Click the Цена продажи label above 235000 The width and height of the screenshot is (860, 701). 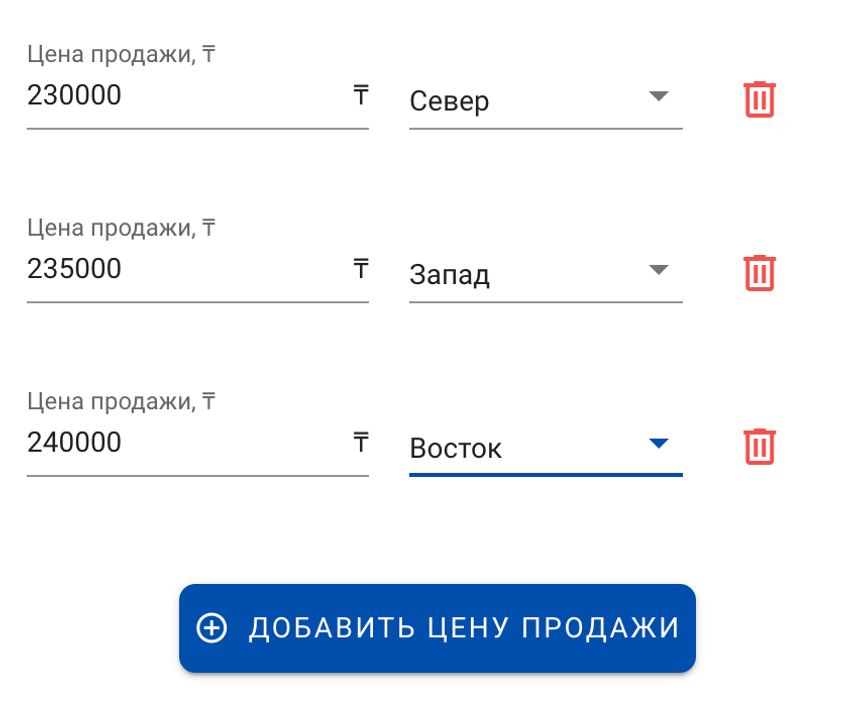point(122,228)
